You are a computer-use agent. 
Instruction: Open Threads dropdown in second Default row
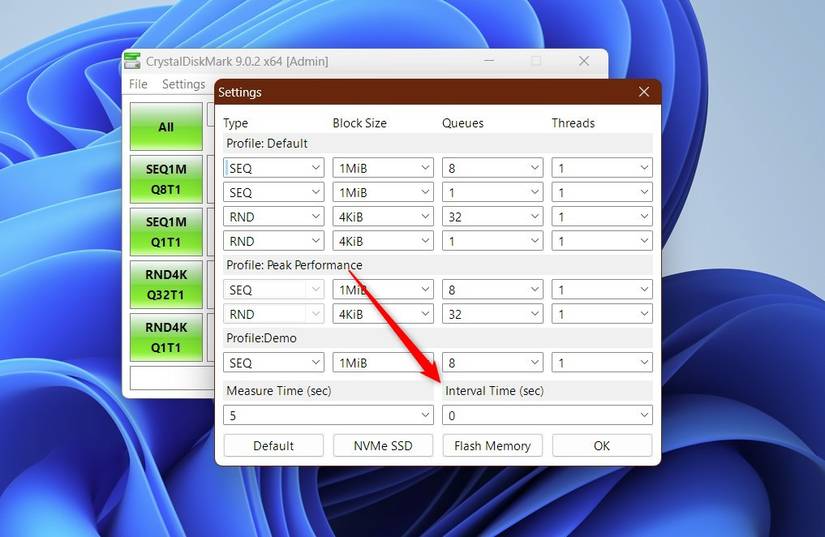click(x=602, y=192)
